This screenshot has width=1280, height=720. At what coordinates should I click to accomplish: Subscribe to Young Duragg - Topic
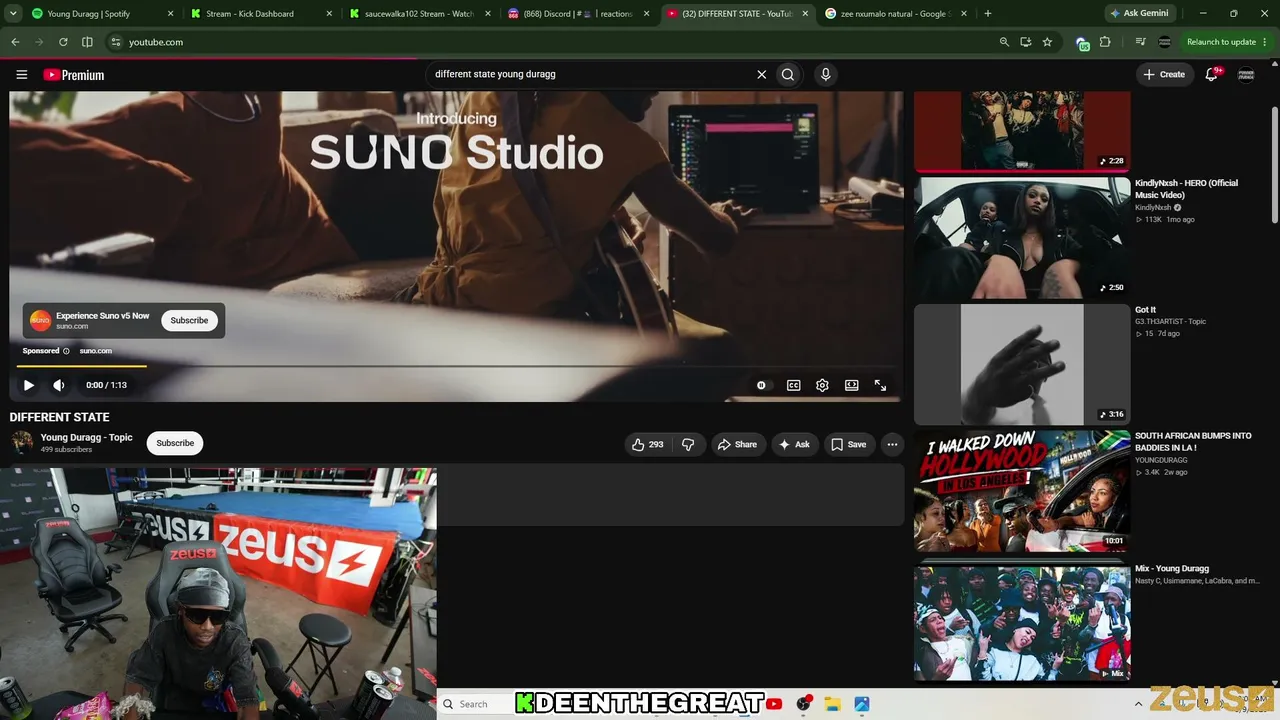coord(175,443)
